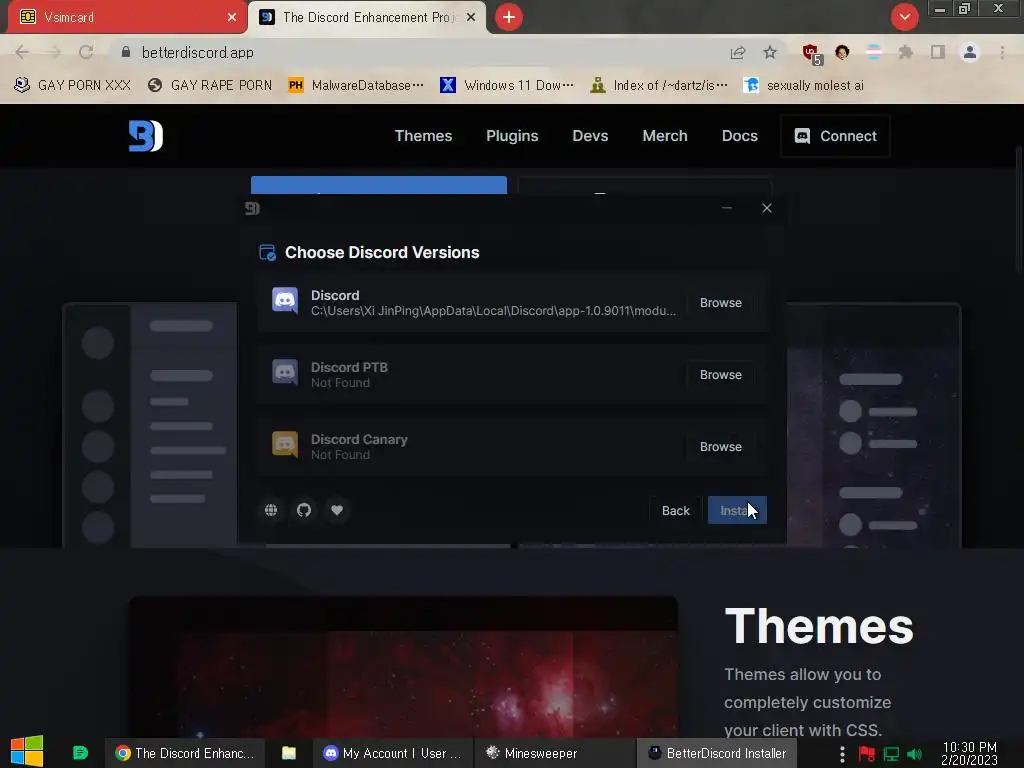Image resolution: width=1024 pixels, height=768 pixels.
Task: Open the Docs navigation link
Action: coord(740,136)
